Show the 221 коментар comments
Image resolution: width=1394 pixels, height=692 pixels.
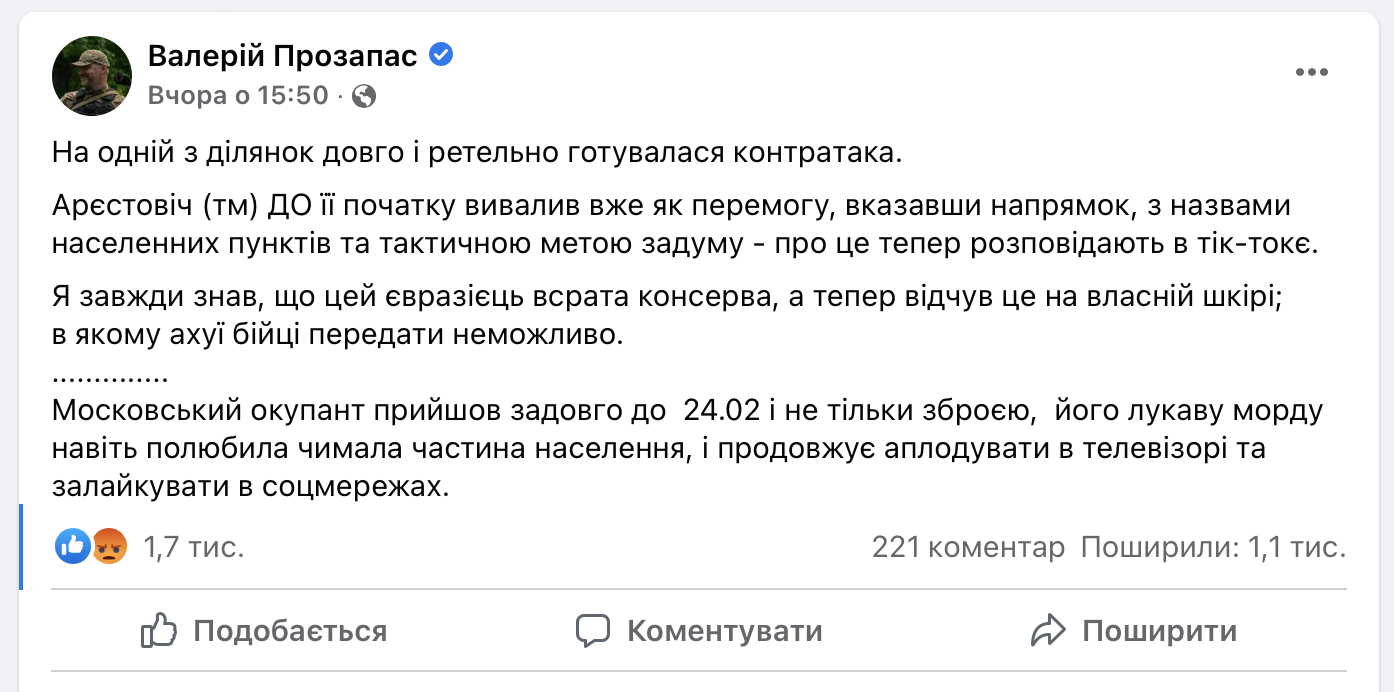968,547
